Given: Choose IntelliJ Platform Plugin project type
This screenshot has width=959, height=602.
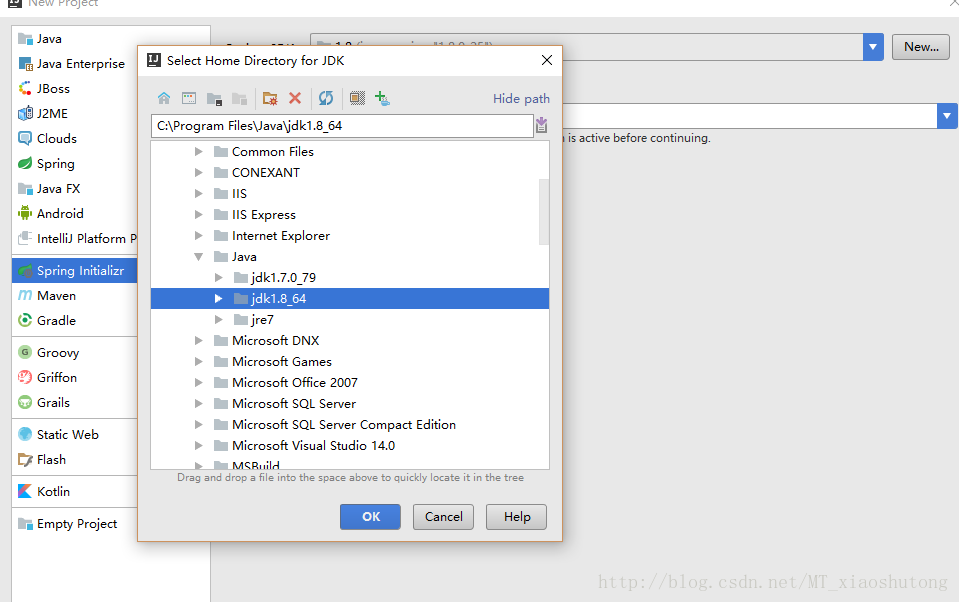Looking at the screenshot, I should point(73,239).
